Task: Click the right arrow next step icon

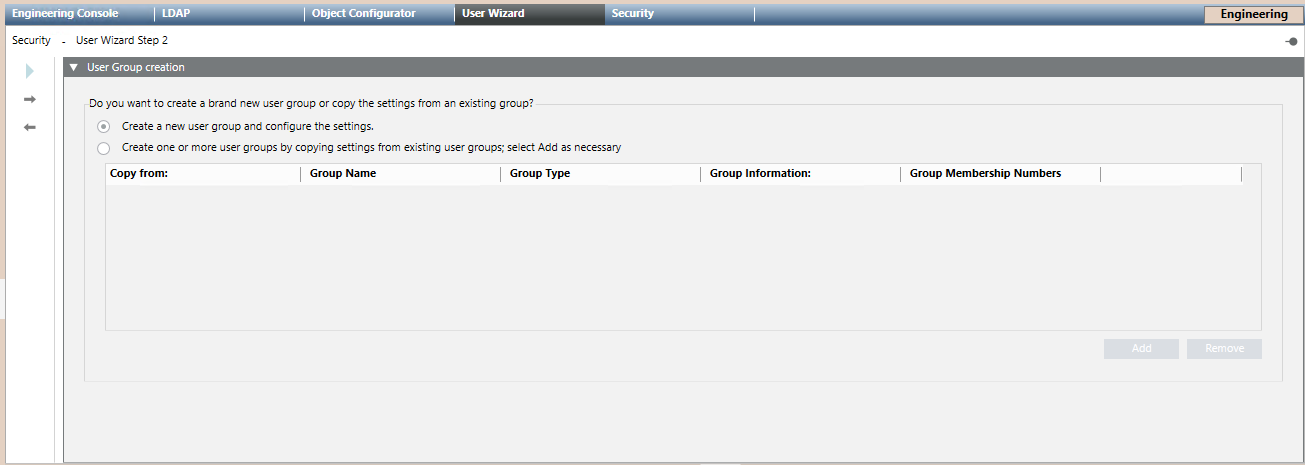Action: 30,99
